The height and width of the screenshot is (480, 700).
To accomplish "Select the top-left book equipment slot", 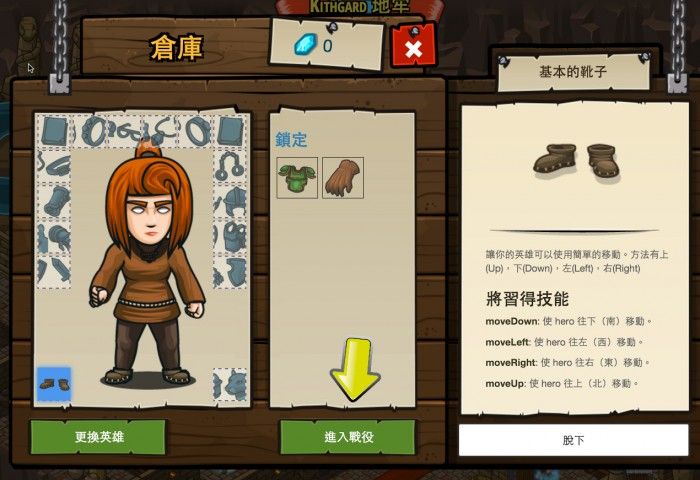I will pos(54,131).
